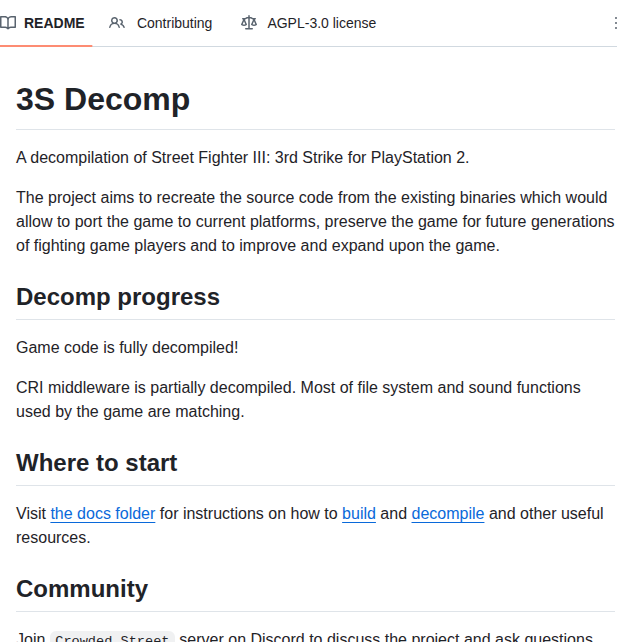Click the Community heading
This screenshot has width=617, height=642.
pyautogui.click(x=82, y=589)
